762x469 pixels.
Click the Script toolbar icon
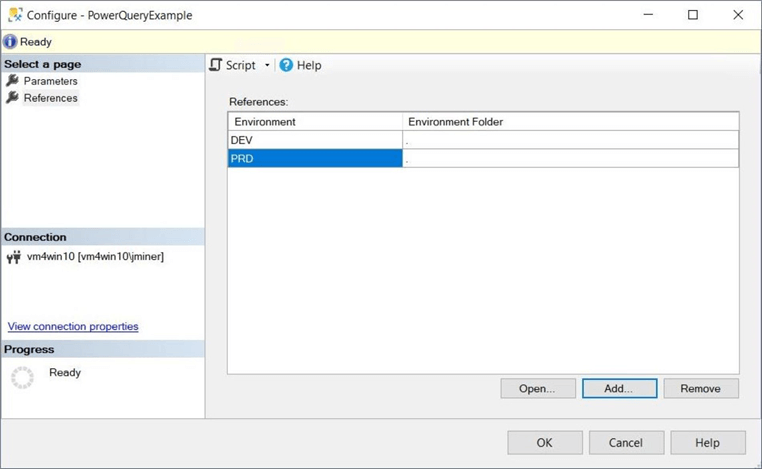[216, 65]
